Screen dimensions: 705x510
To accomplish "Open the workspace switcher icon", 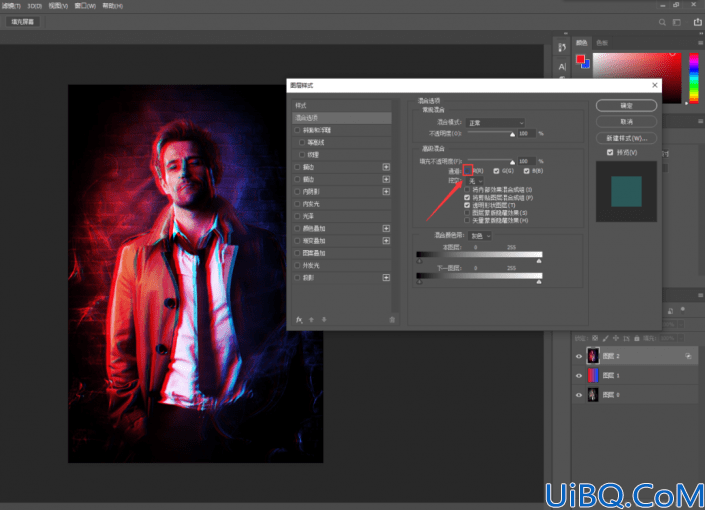I will tap(677, 22).
